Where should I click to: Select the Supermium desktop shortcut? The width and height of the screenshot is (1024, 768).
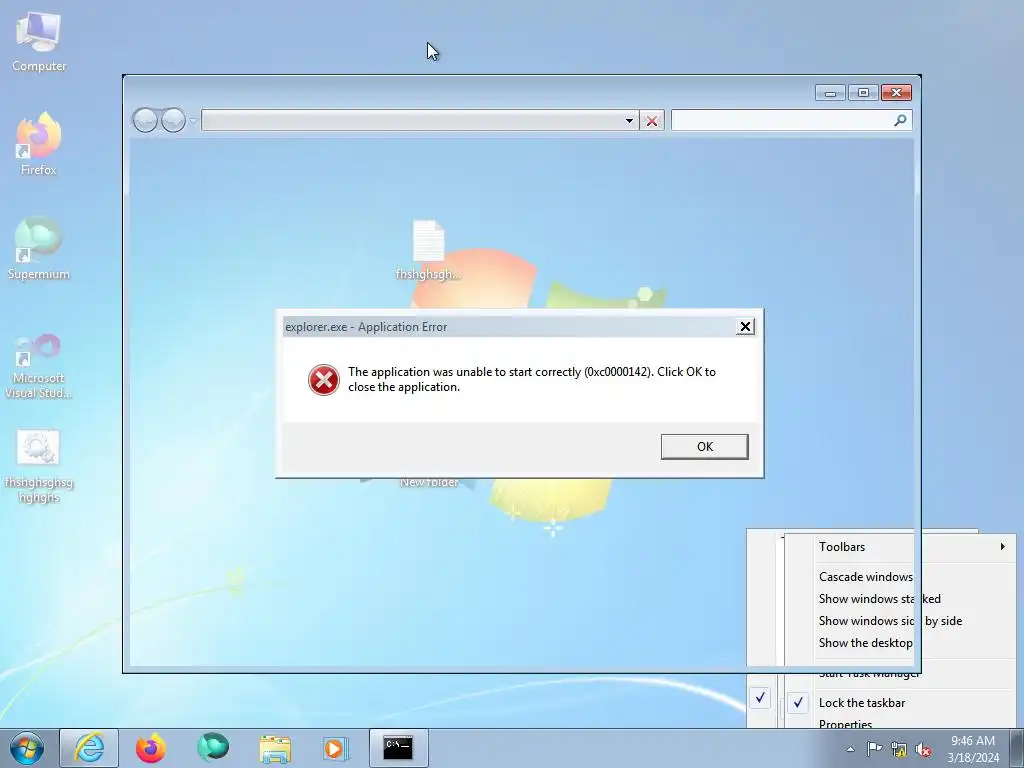point(39,249)
